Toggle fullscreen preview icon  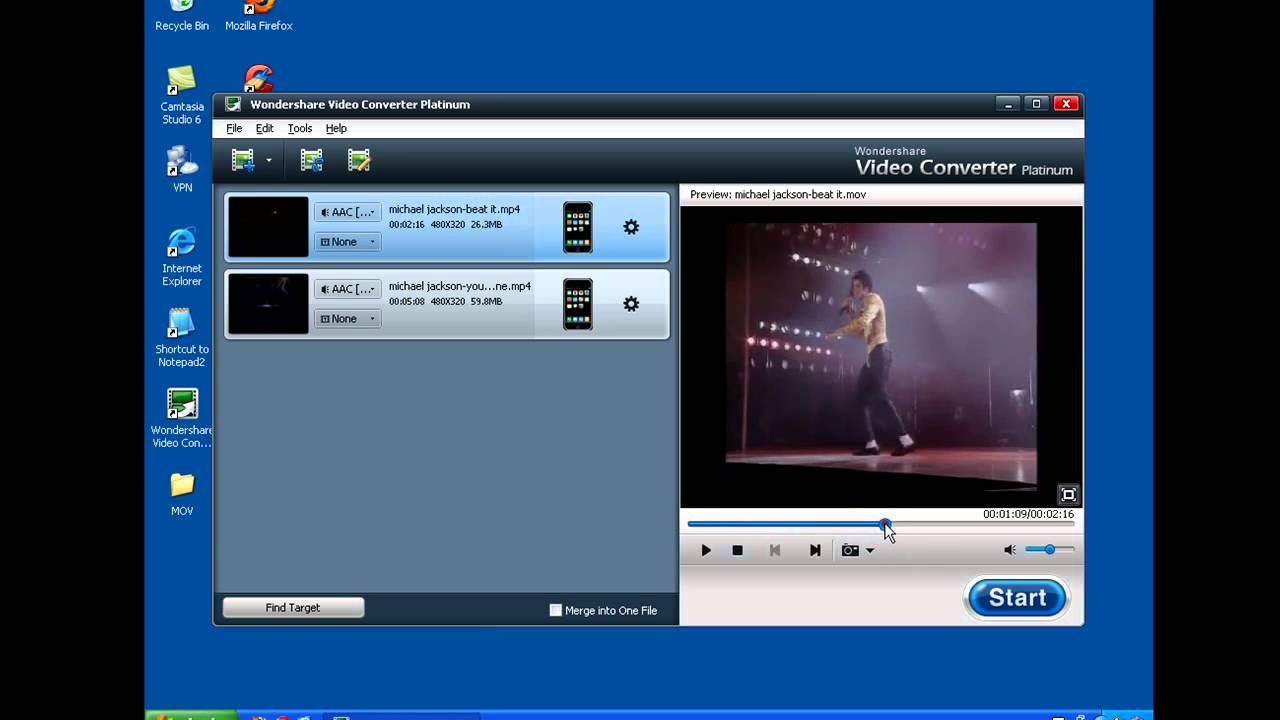1068,495
